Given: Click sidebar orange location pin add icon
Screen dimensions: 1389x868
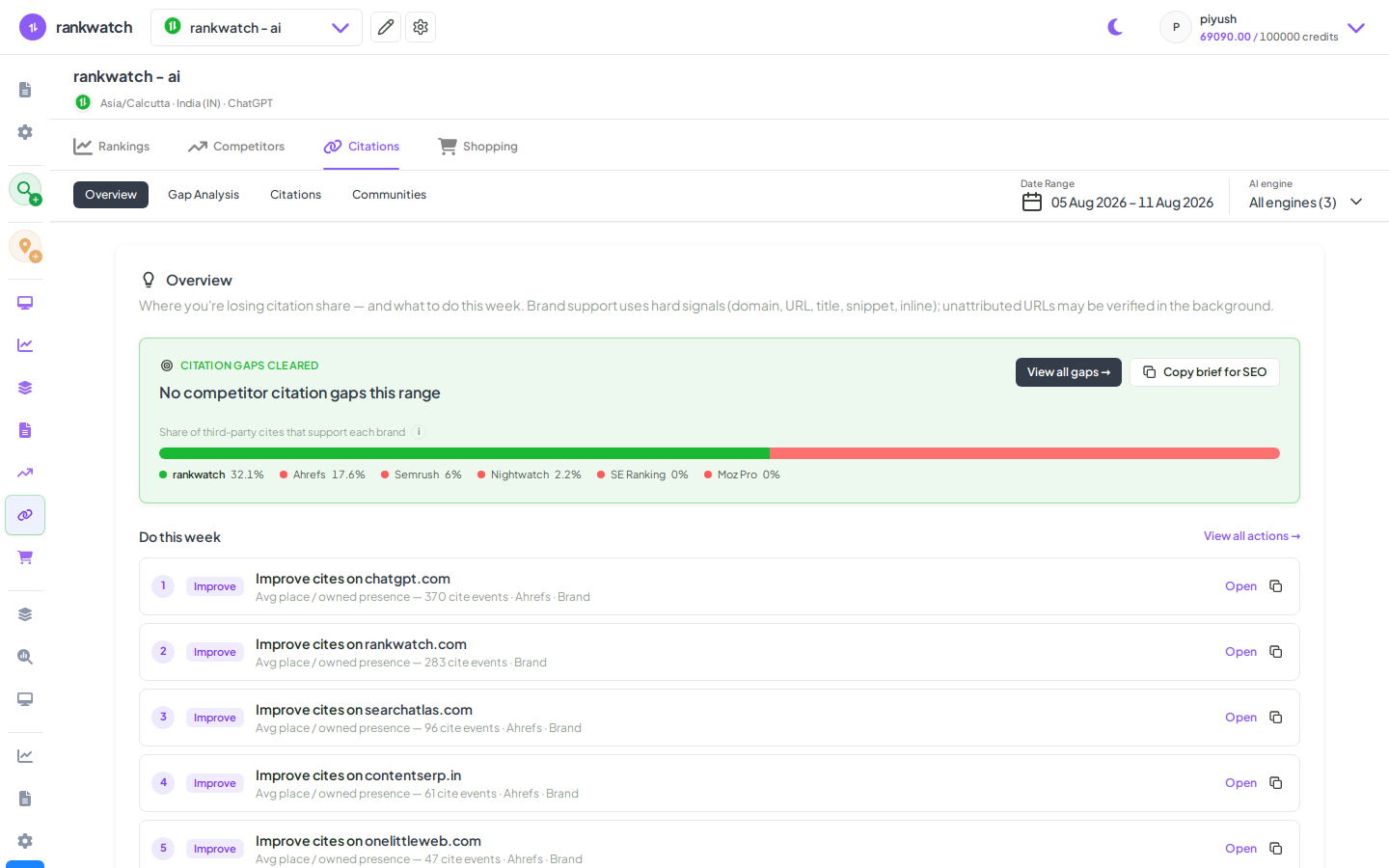Looking at the screenshot, I should pos(25,246).
